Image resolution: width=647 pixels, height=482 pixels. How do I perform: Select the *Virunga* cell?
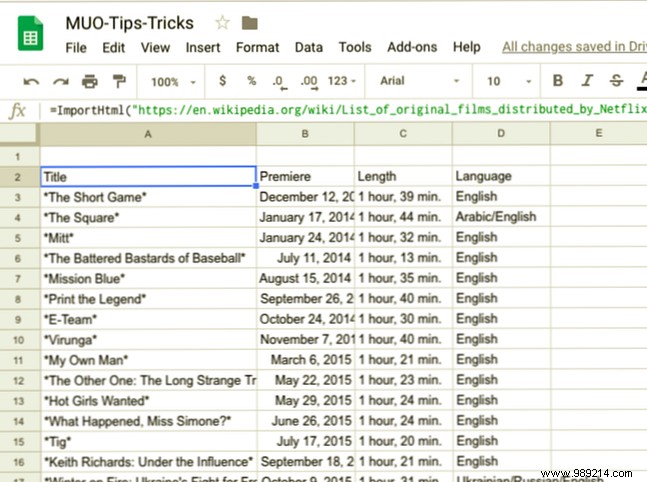[x=148, y=340]
